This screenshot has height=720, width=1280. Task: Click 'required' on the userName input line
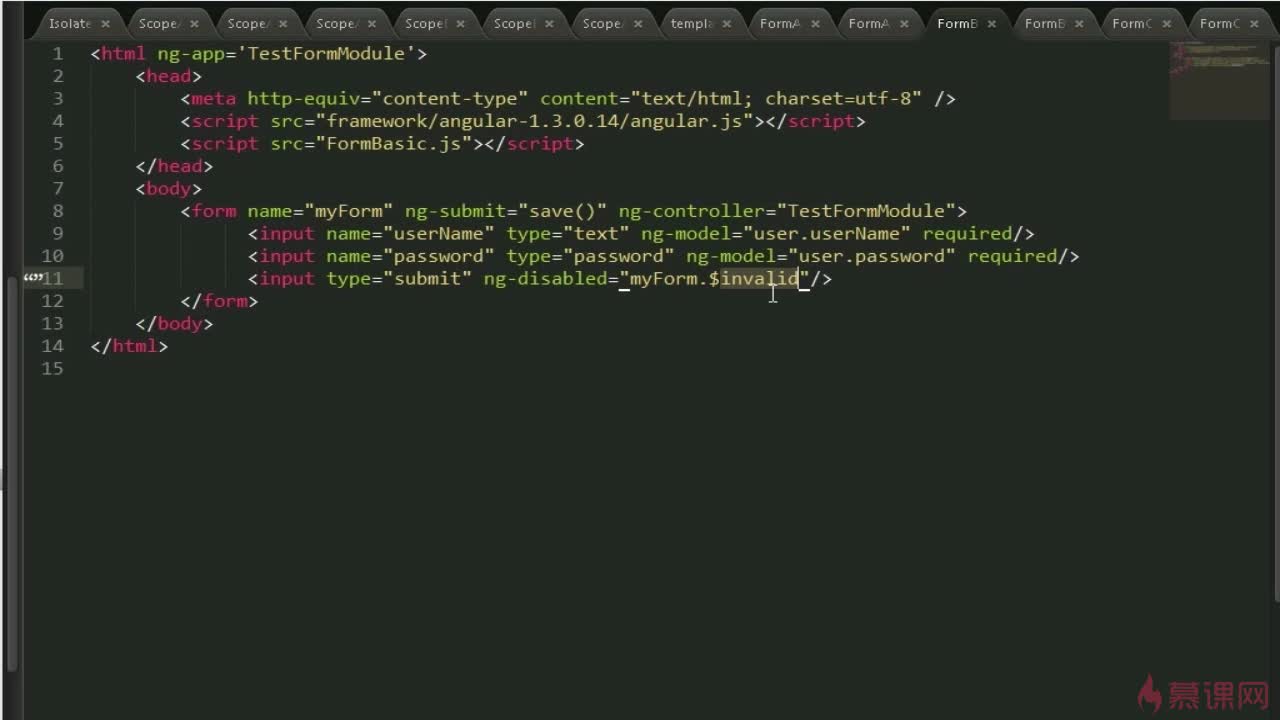967,233
